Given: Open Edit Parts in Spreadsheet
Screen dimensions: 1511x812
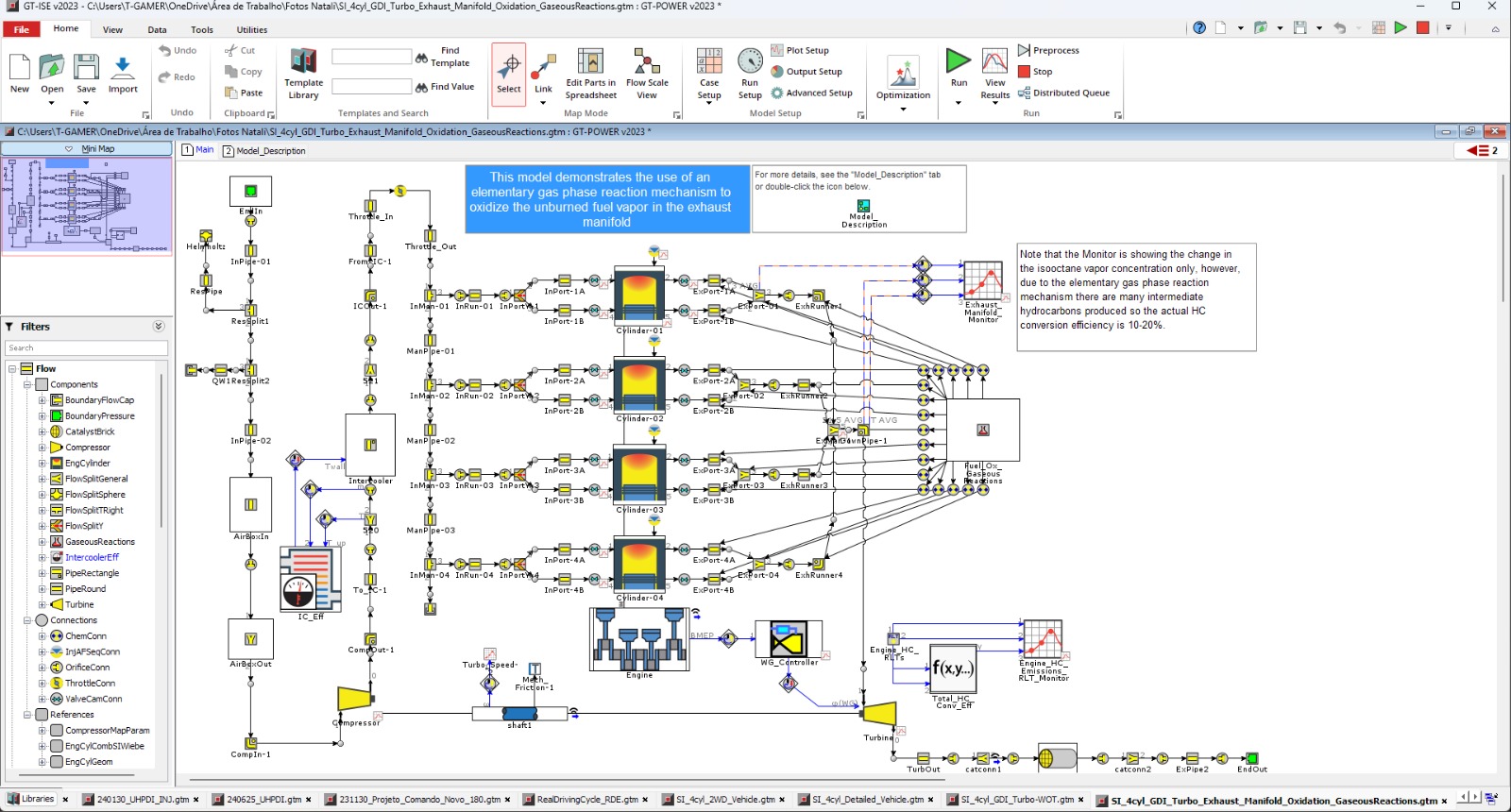Looking at the screenshot, I should pos(590,74).
